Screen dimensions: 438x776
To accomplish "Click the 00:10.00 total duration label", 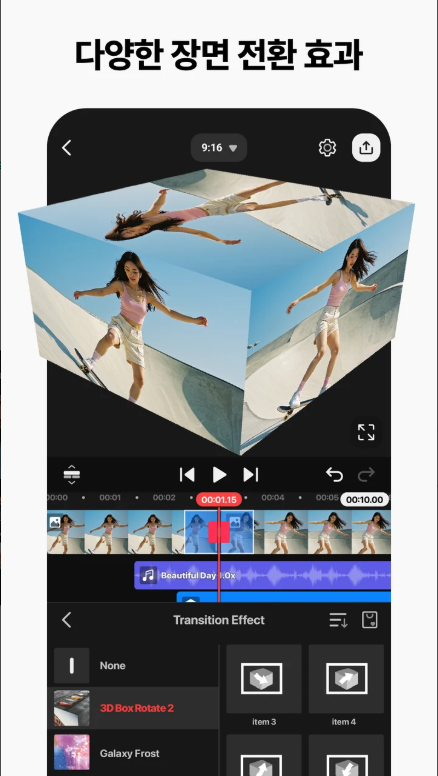I will [x=364, y=499].
